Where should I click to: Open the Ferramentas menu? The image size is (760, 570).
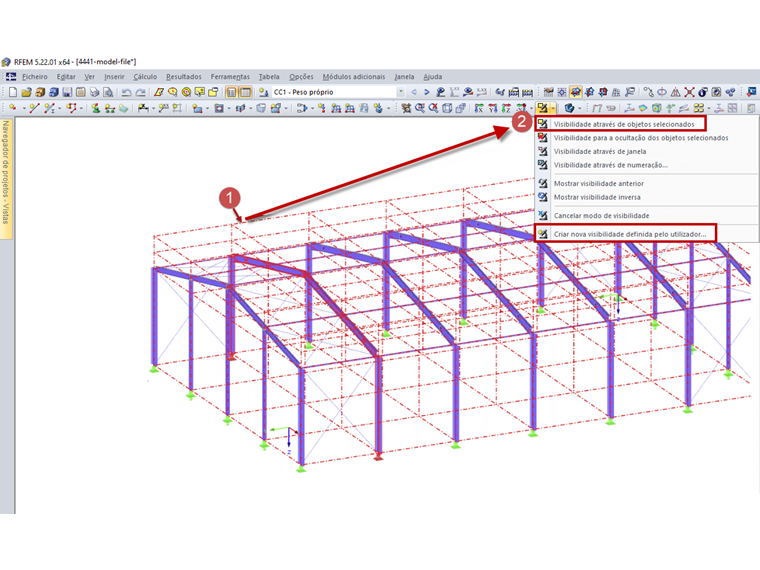pos(230,77)
